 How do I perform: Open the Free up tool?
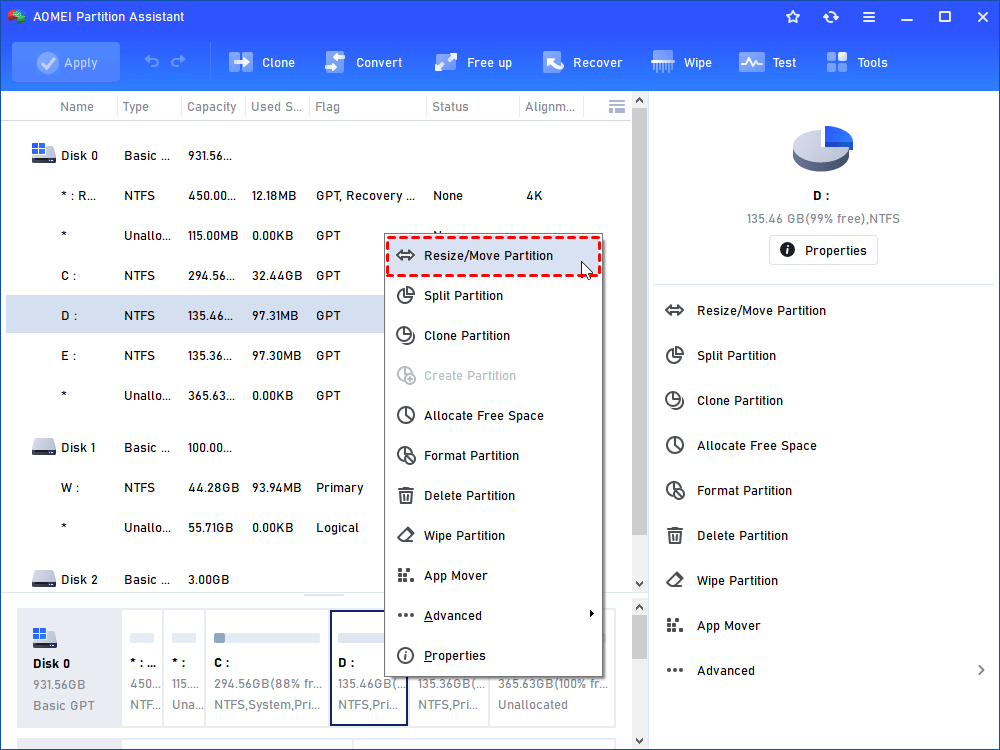(x=473, y=62)
